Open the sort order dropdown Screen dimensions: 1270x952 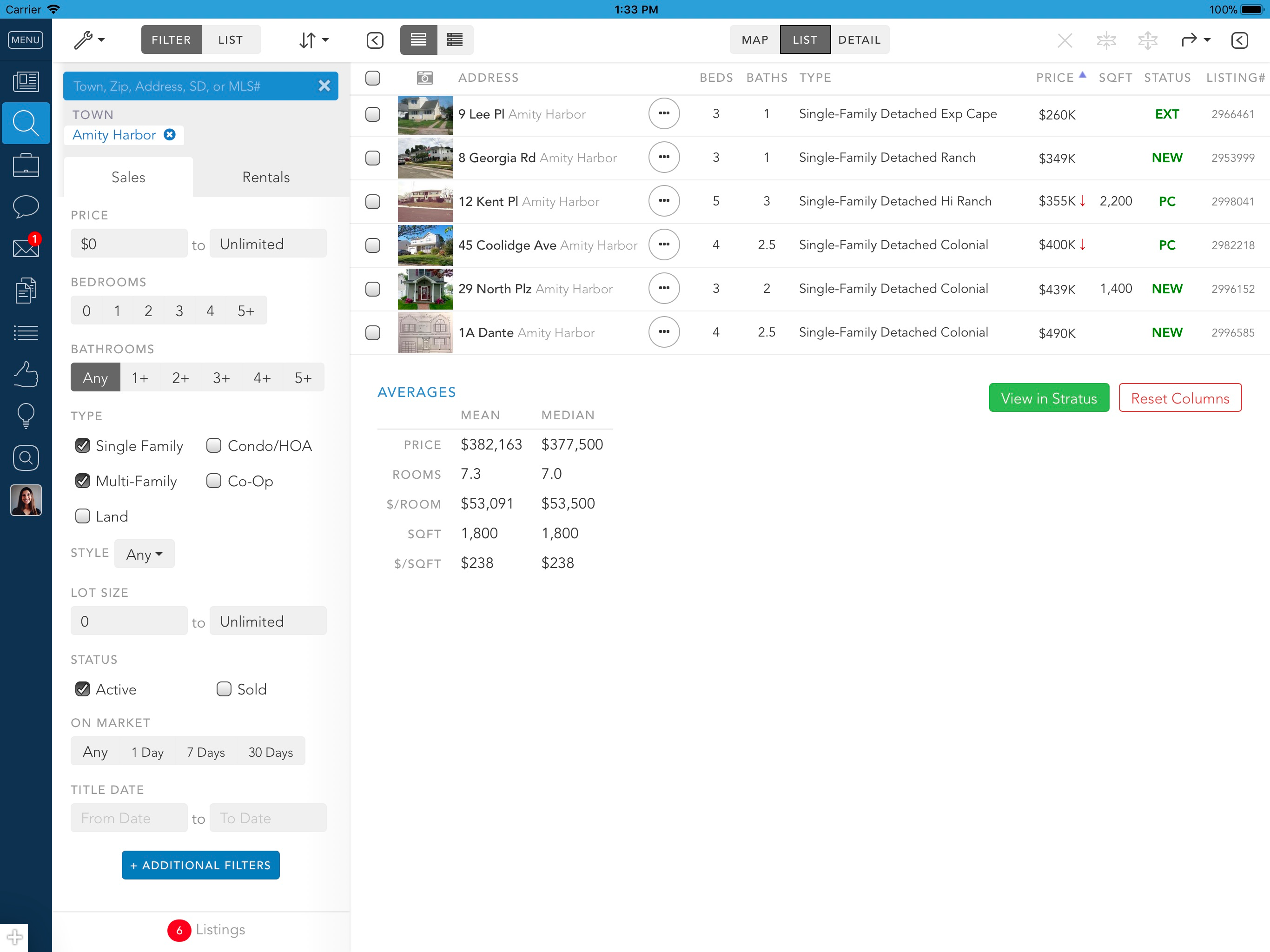click(313, 40)
